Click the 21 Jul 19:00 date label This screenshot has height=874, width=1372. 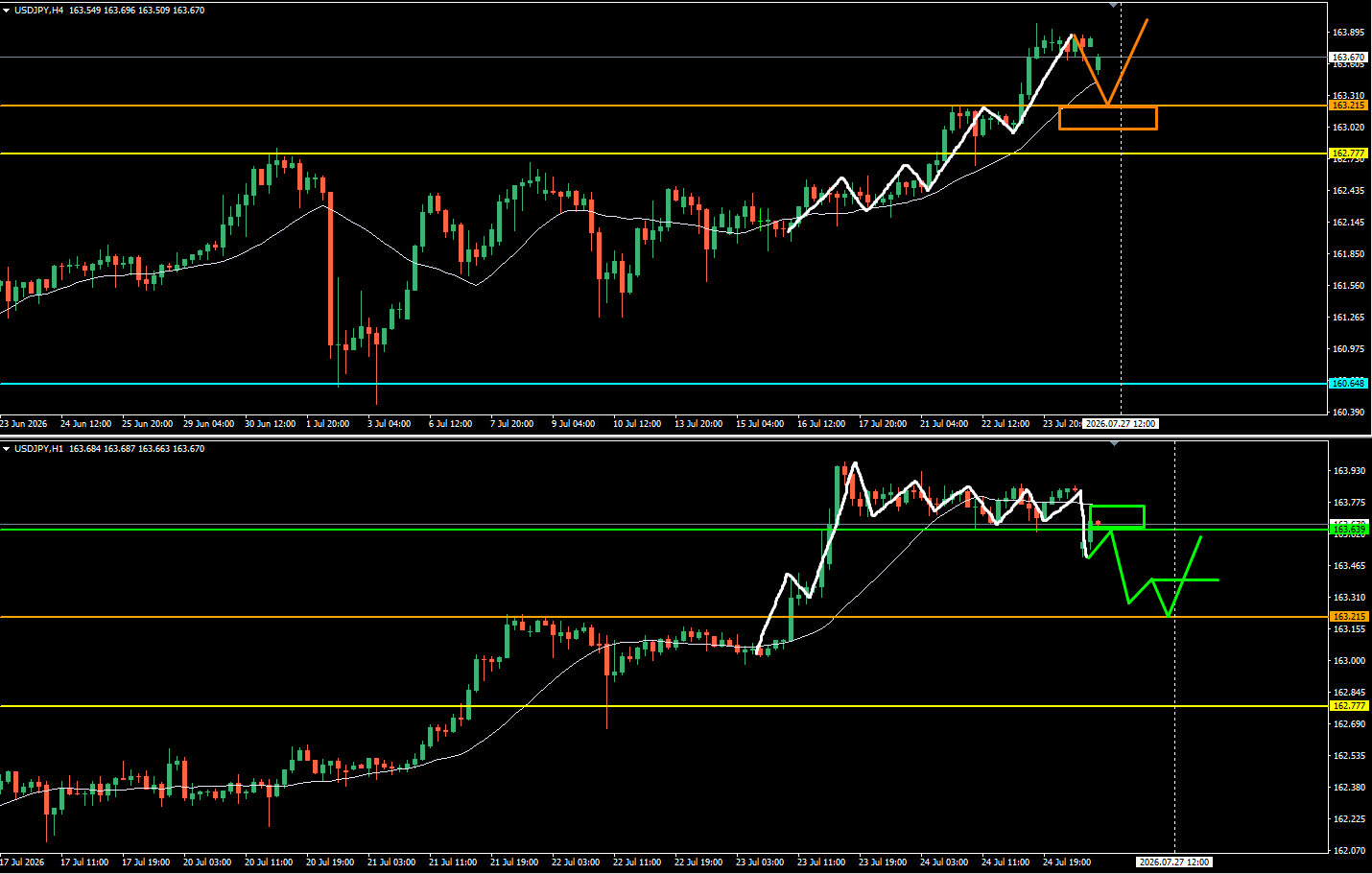514,862
